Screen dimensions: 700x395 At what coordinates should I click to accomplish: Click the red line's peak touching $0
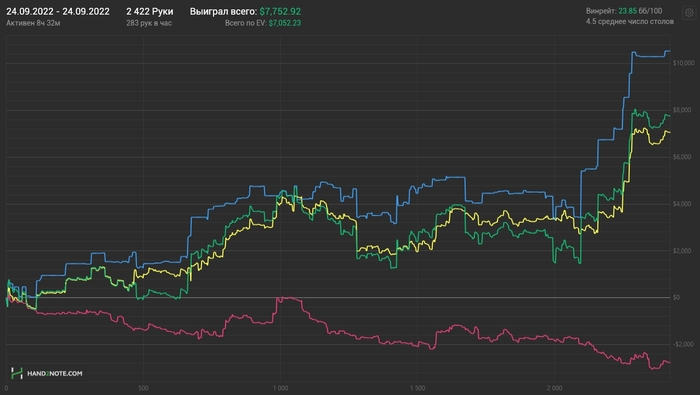coord(285,298)
